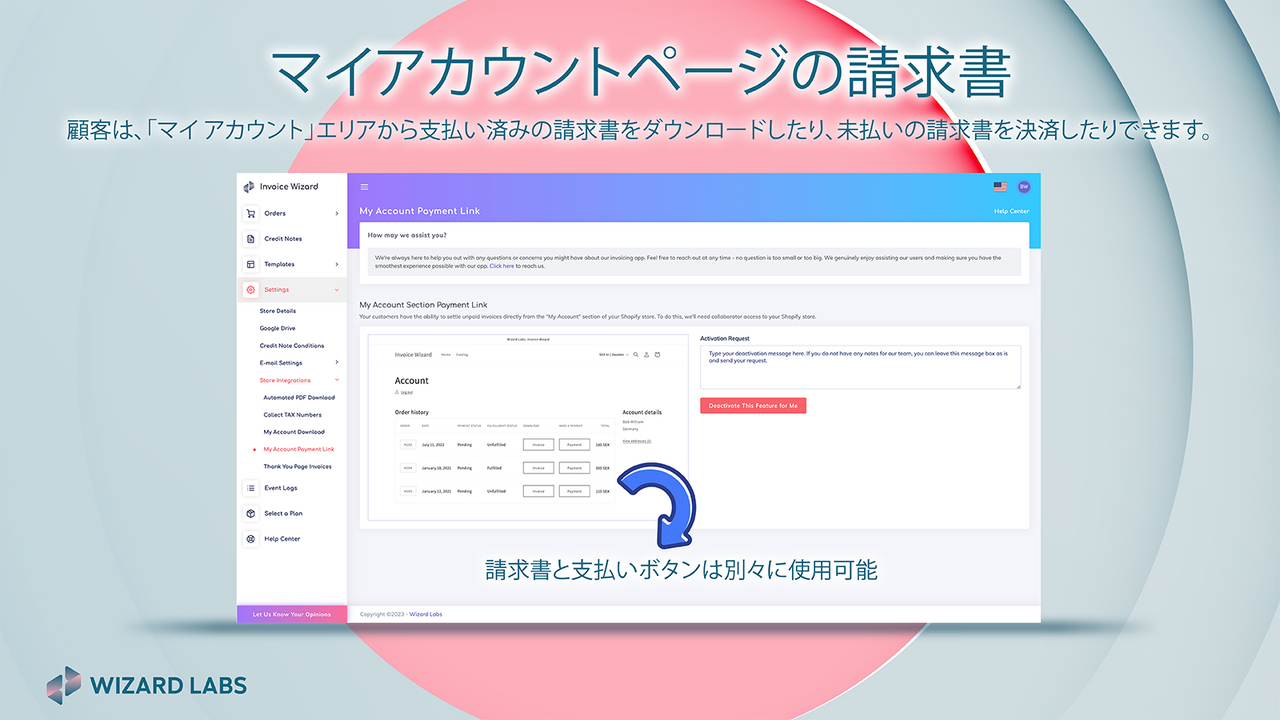Expand the Orders submenu chevron
The image size is (1280, 720).
point(337,213)
